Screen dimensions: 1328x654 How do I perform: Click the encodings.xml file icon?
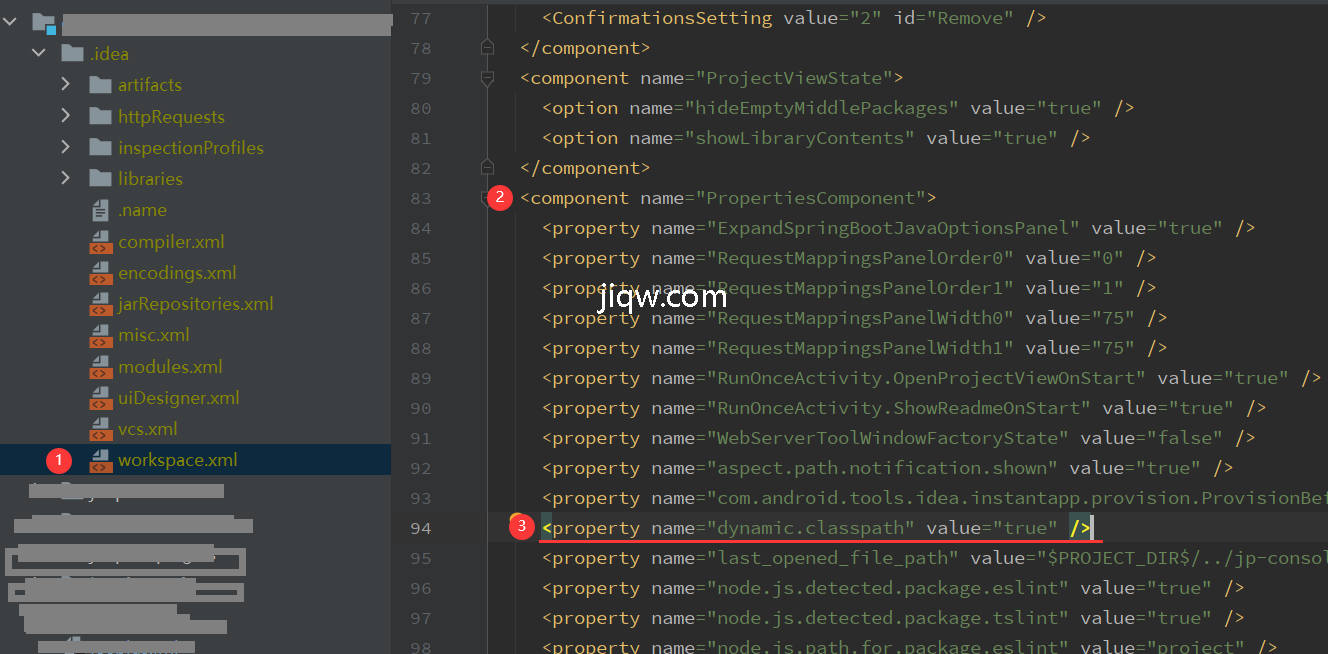(100, 273)
